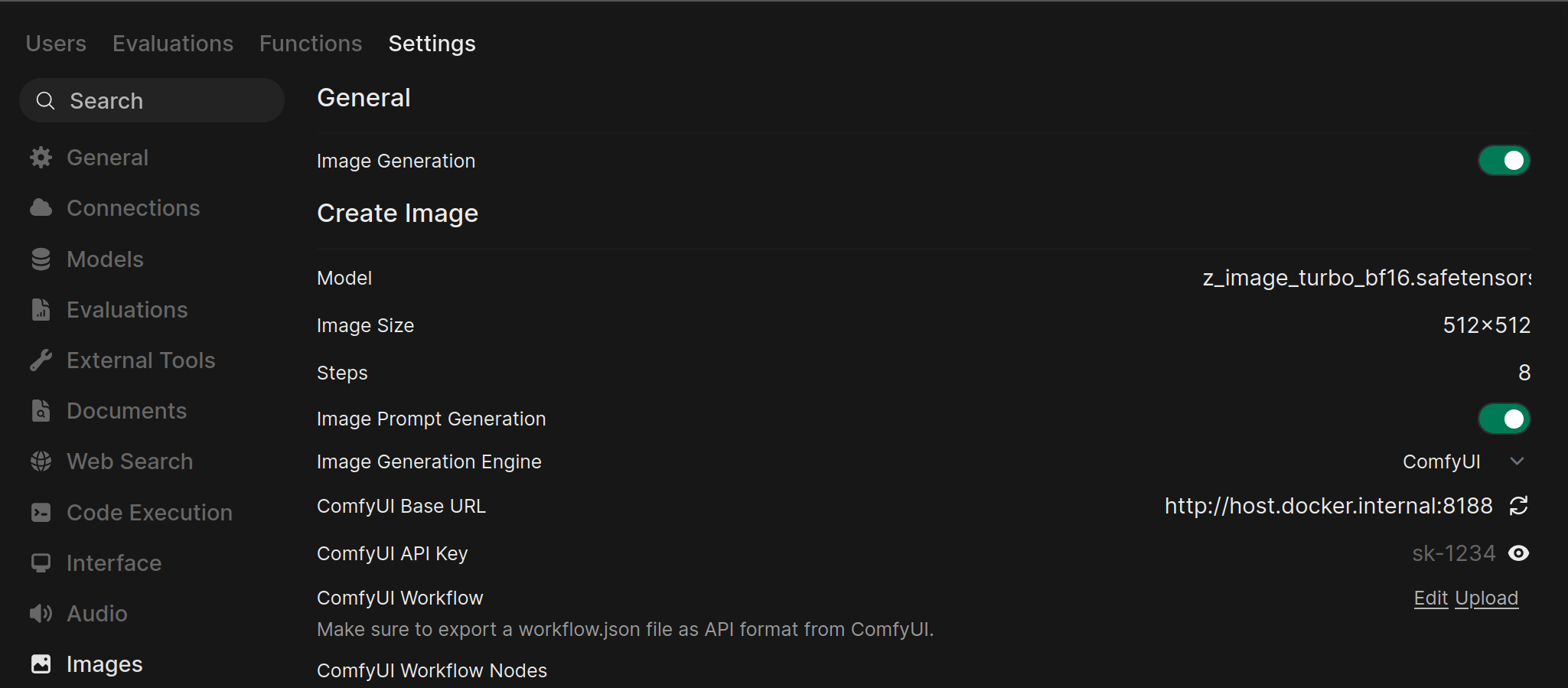The image size is (1568, 688).
Task: Disable Image Generation
Action: 1503,160
